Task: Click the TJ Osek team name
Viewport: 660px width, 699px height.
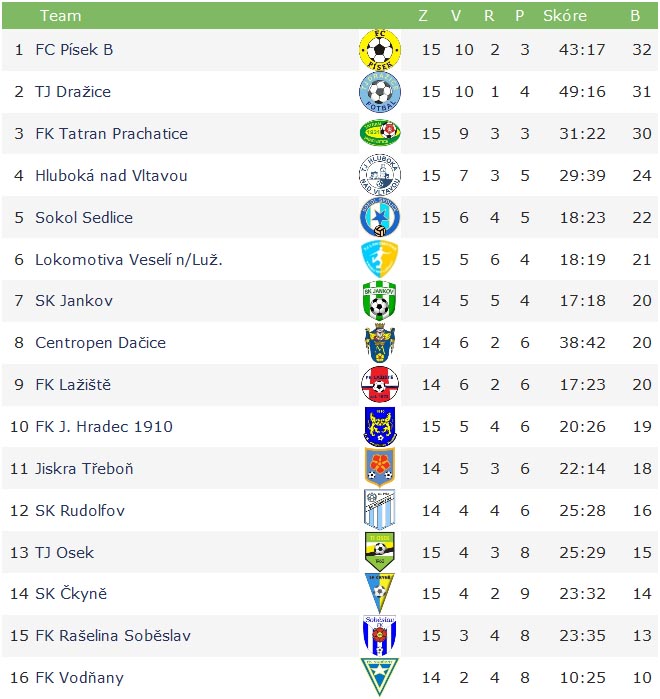Action: (65, 553)
